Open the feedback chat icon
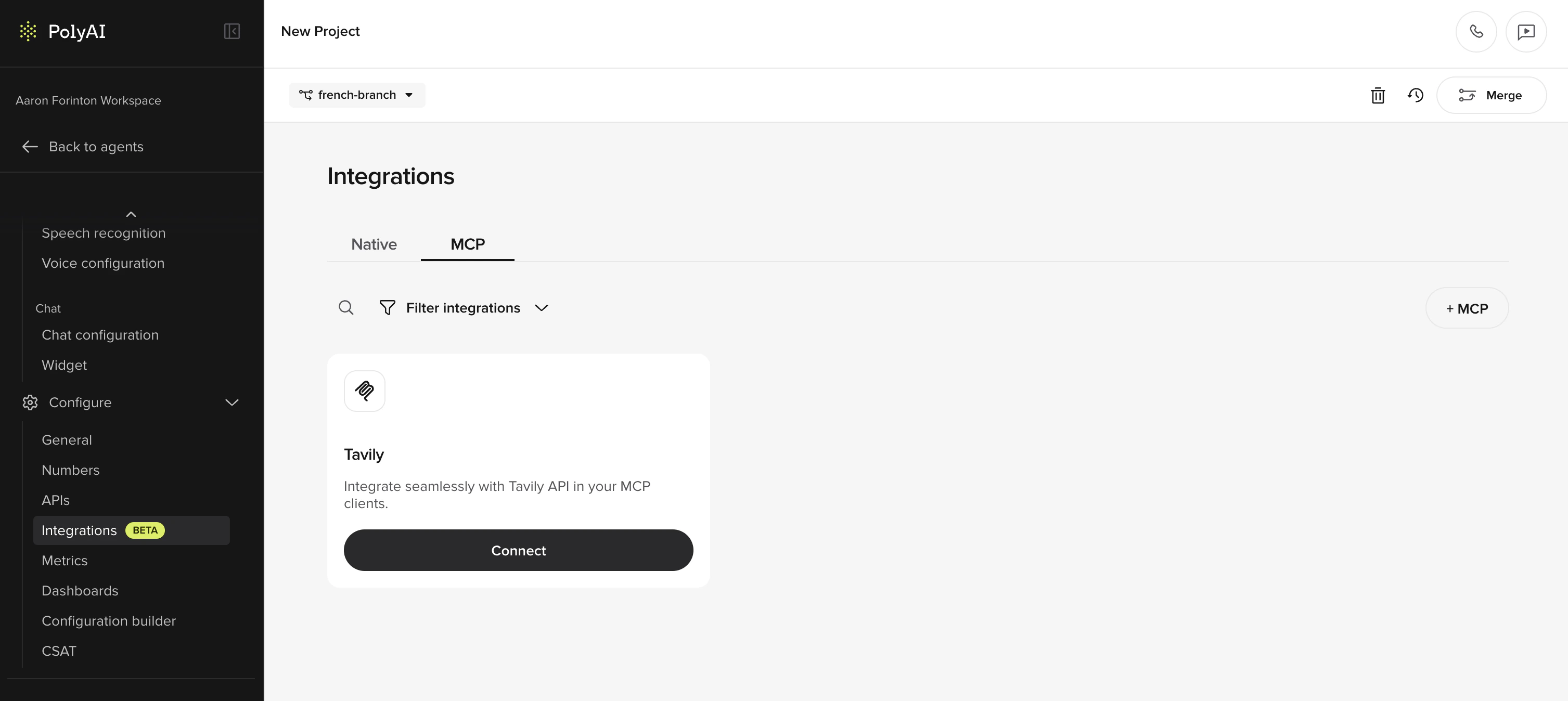 coord(1526,31)
